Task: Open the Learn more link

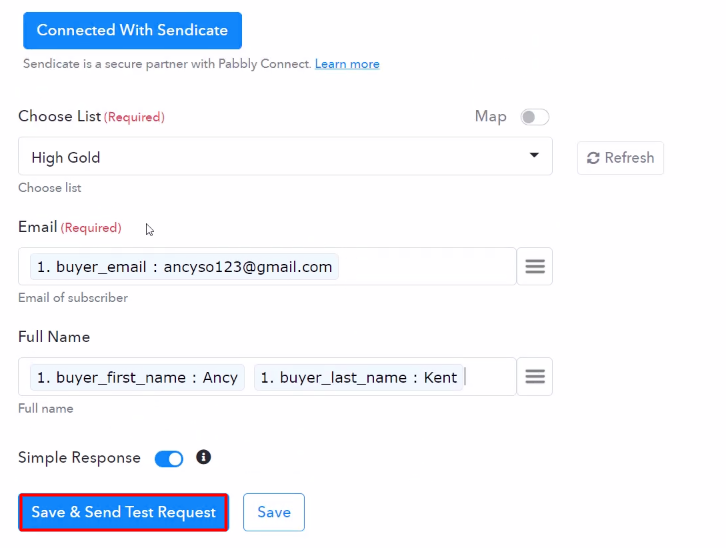Action: tap(347, 64)
